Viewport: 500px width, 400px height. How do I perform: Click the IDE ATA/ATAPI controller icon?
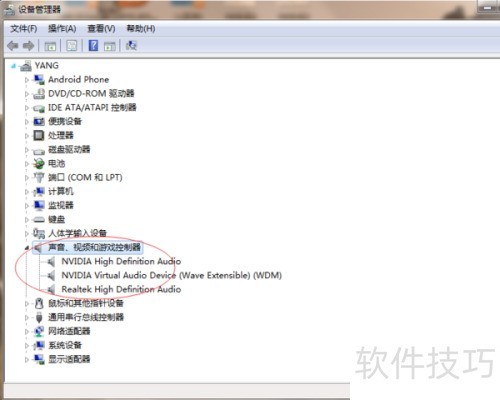point(39,108)
